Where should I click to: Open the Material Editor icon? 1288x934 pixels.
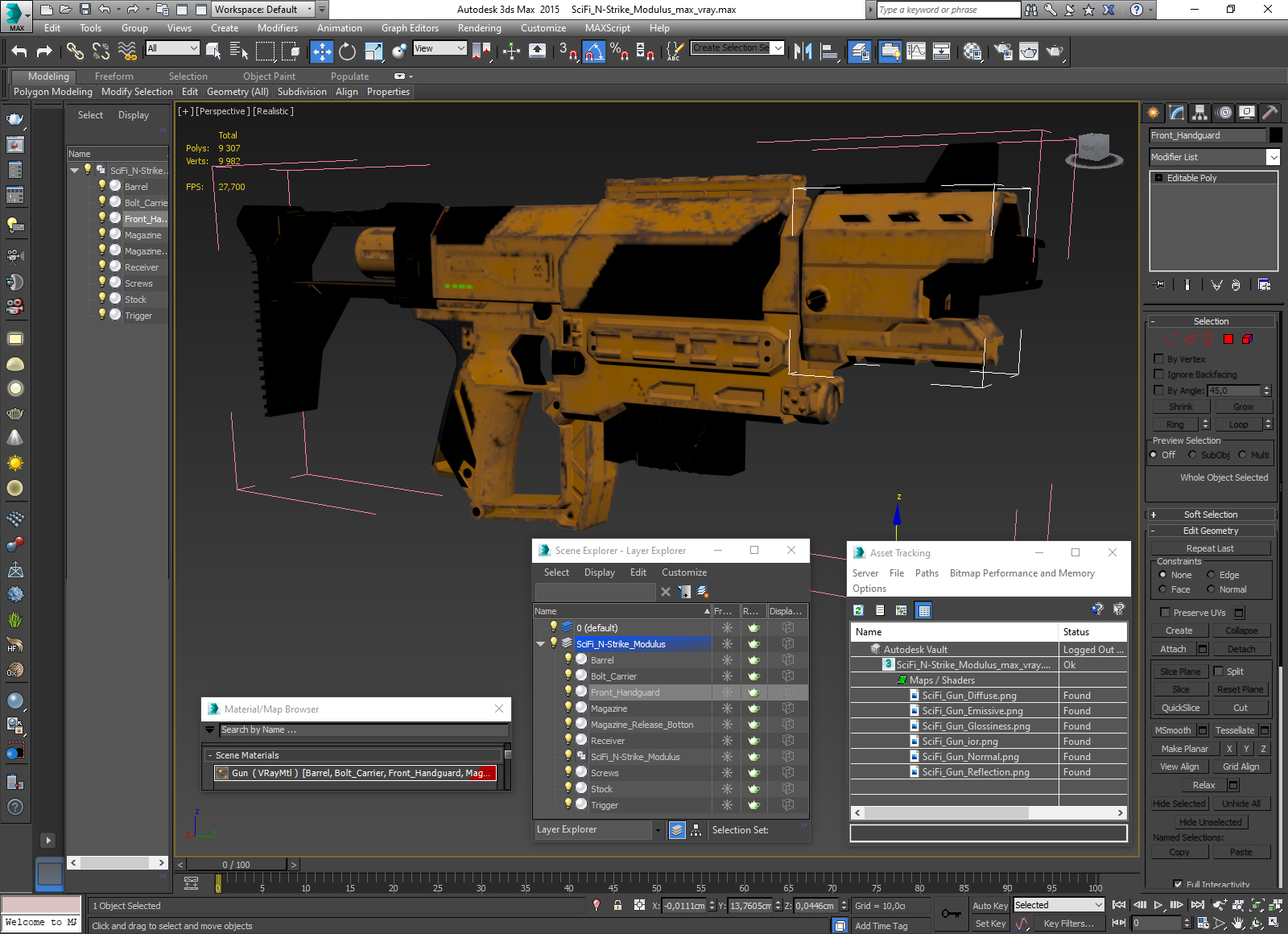click(x=972, y=52)
